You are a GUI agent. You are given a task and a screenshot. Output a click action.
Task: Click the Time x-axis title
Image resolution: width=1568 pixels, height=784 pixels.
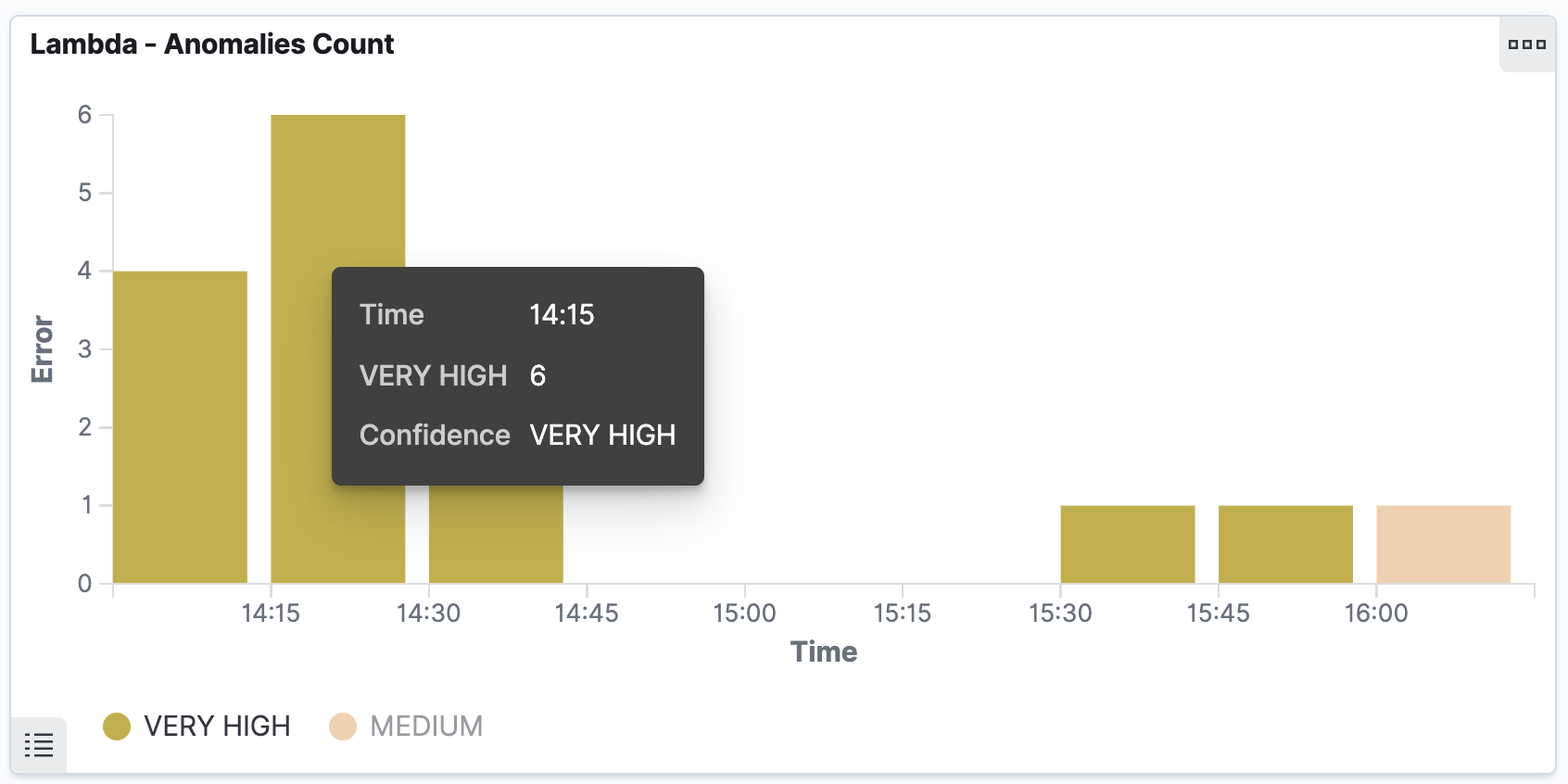(x=824, y=651)
